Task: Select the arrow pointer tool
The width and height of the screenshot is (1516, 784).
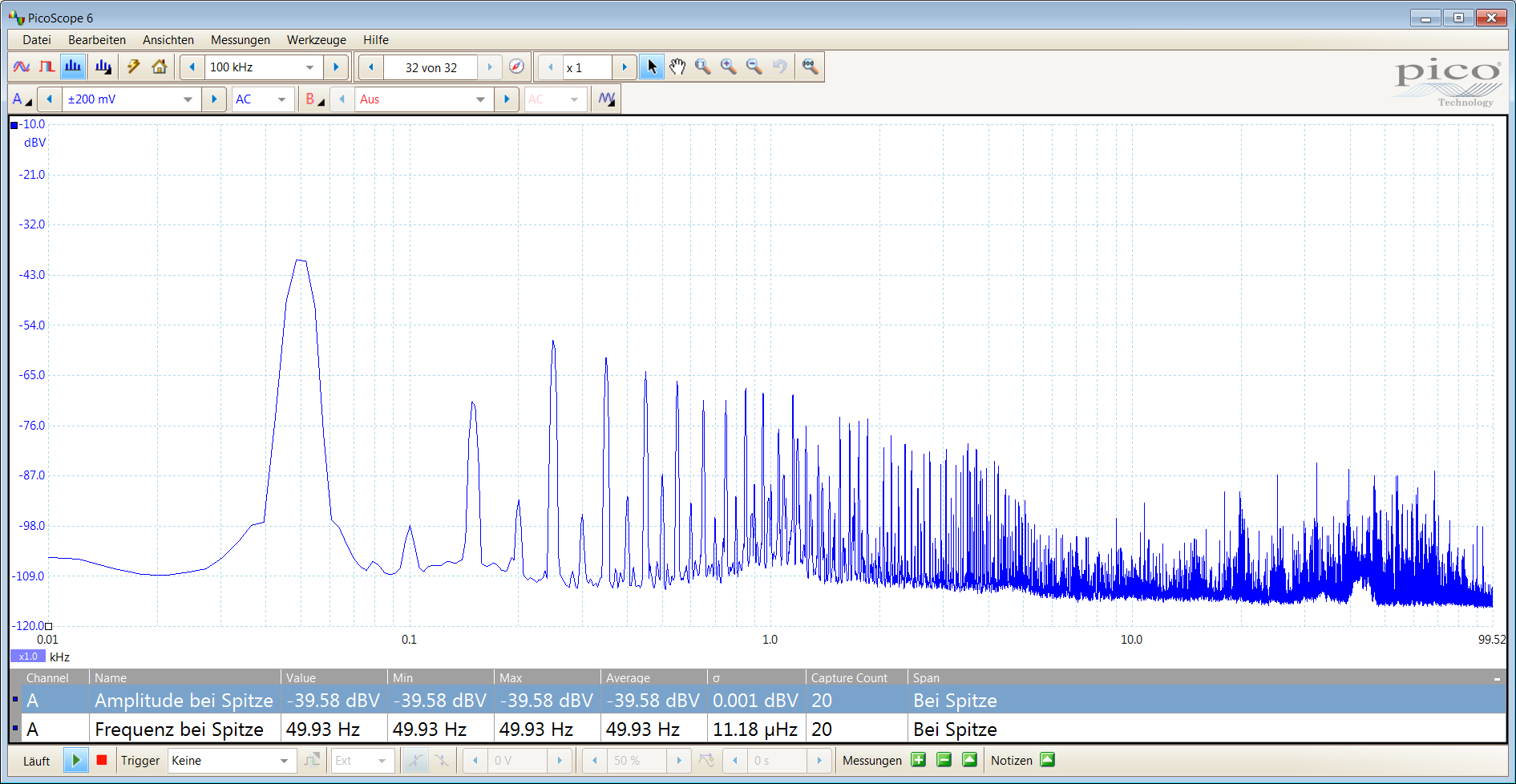Action: point(652,67)
